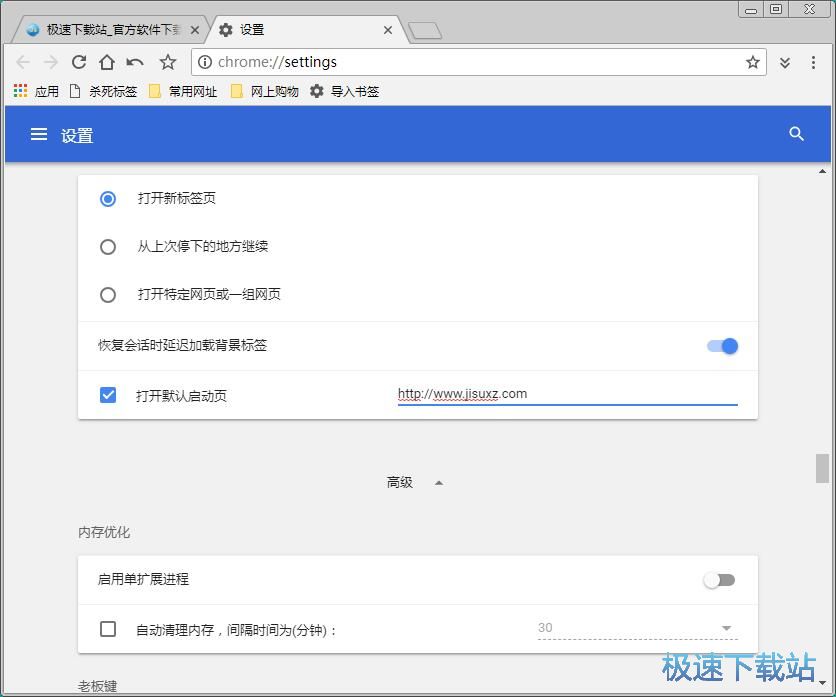Go to the home page icon

click(107, 62)
